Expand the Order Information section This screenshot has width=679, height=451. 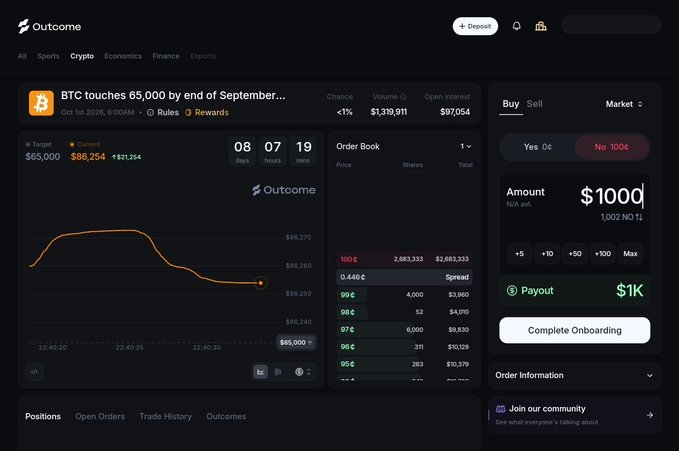pos(574,375)
